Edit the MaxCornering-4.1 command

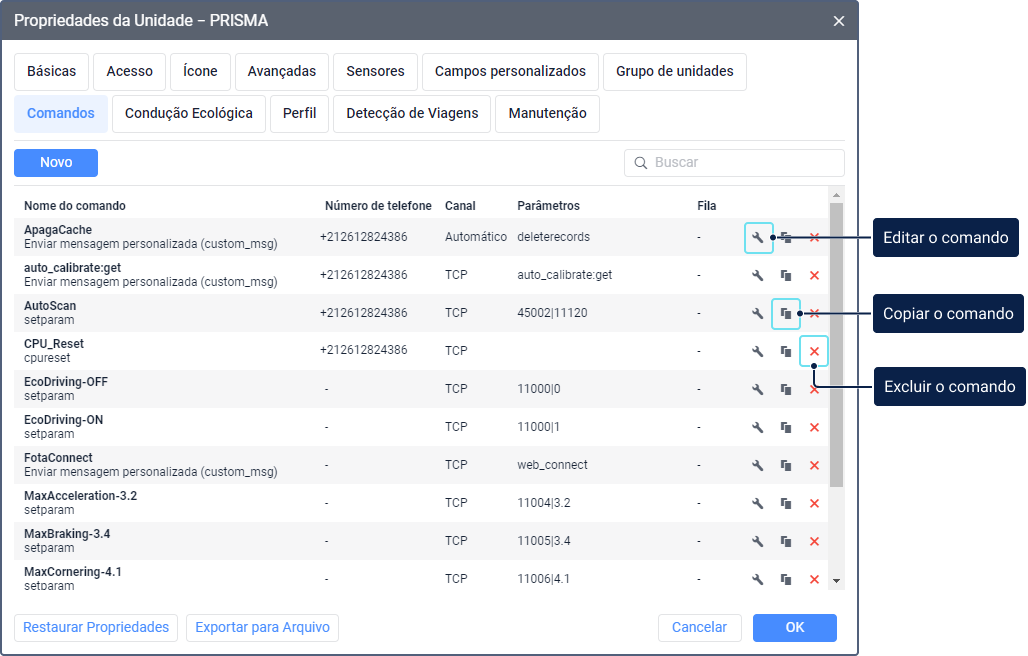pyautogui.click(x=758, y=580)
